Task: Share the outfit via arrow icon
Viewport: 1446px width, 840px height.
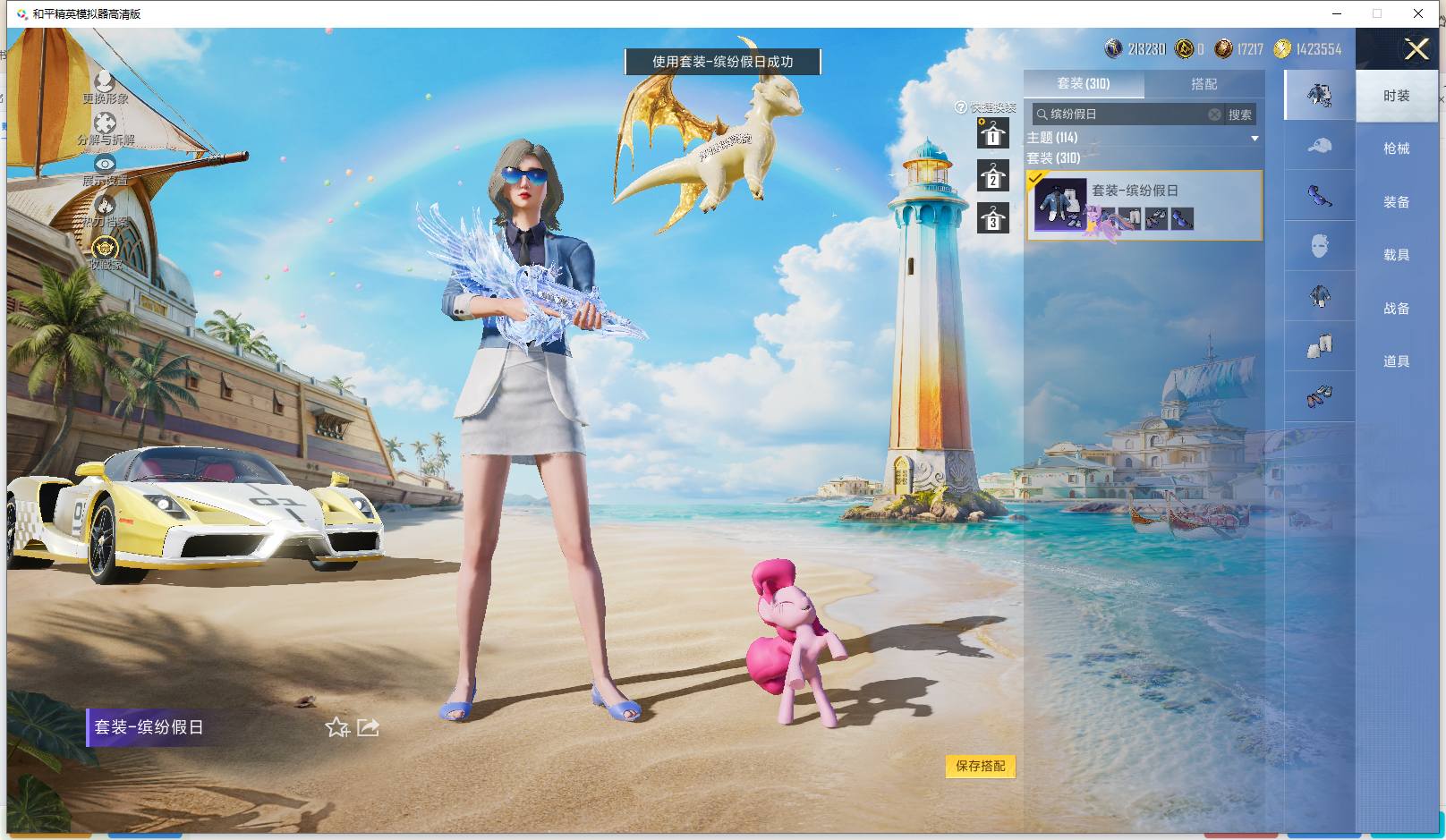Action: pyautogui.click(x=368, y=727)
